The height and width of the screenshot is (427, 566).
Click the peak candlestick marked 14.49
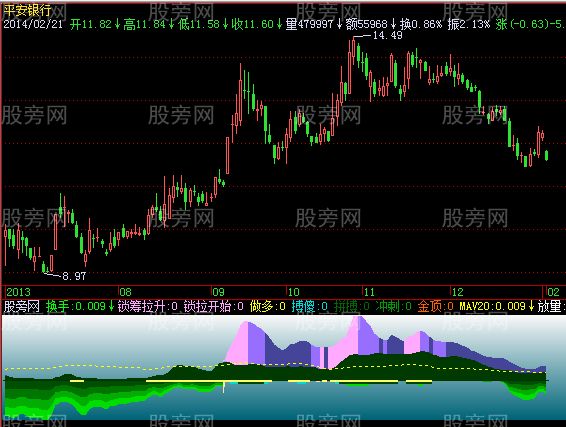[x=354, y=51]
